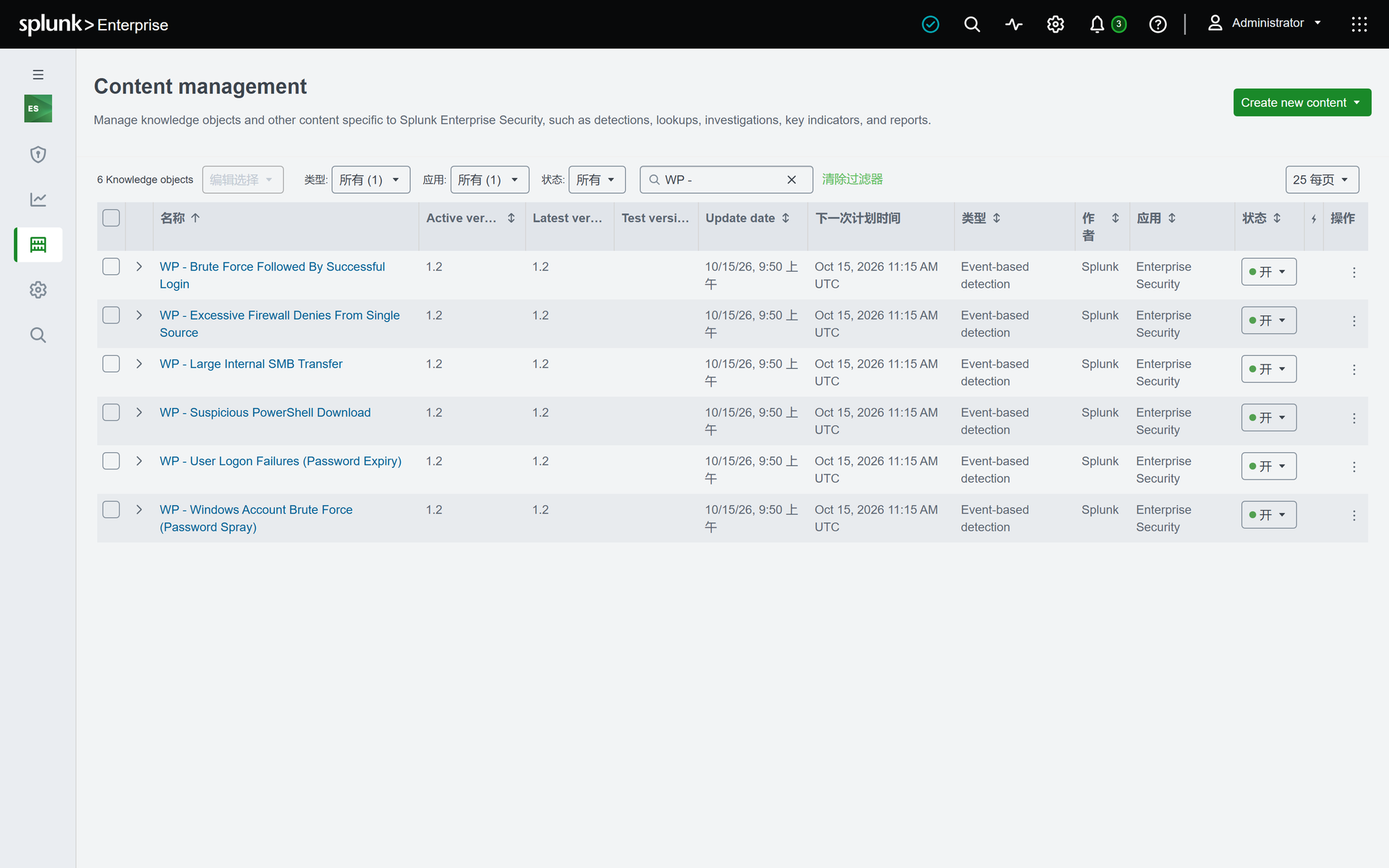This screenshot has width=1389, height=868.
Task: Select all rows with header checkbox
Action: click(111, 218)
